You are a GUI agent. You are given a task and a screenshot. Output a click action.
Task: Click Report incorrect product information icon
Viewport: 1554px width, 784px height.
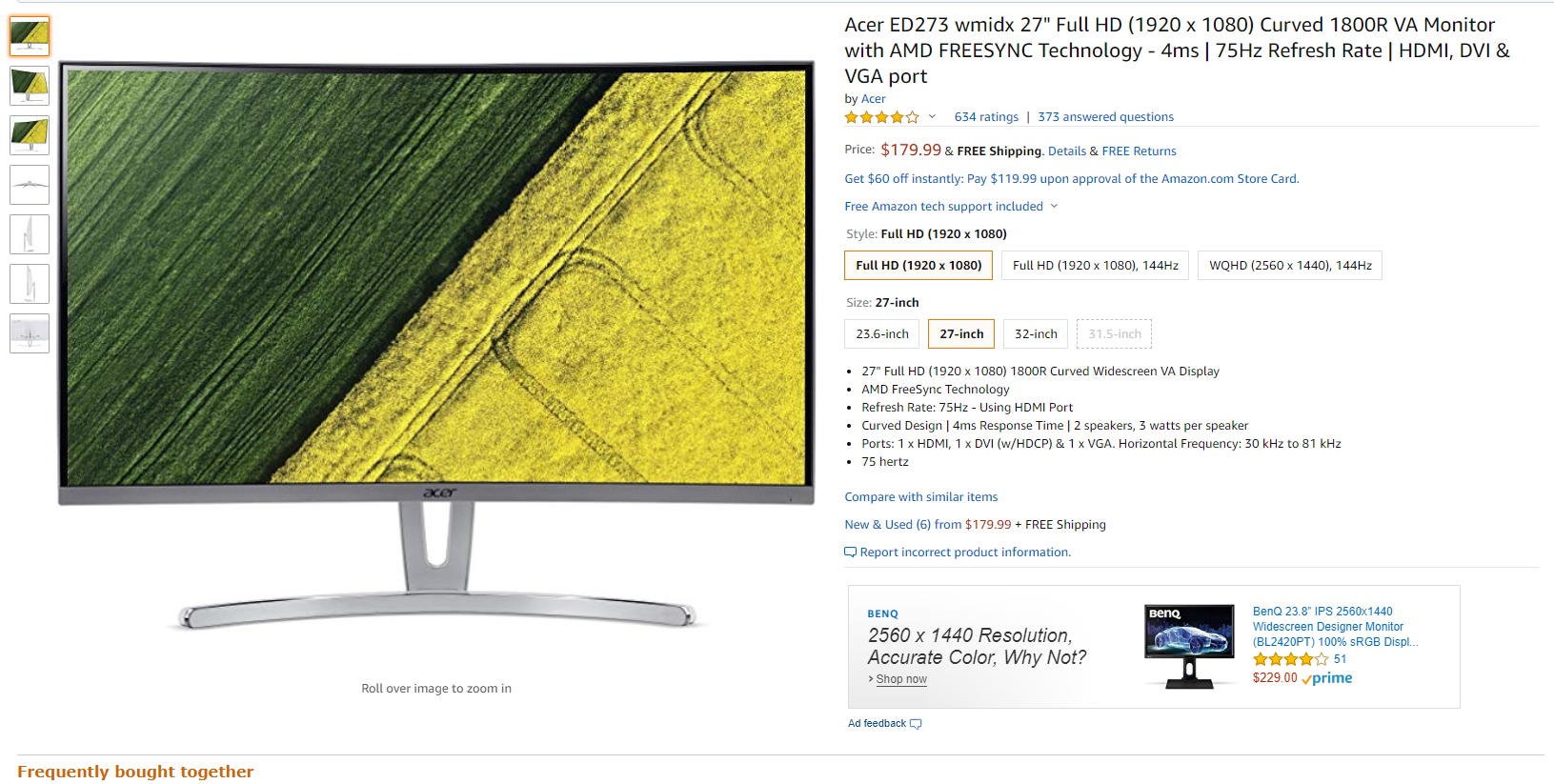(x=850, y=553)
